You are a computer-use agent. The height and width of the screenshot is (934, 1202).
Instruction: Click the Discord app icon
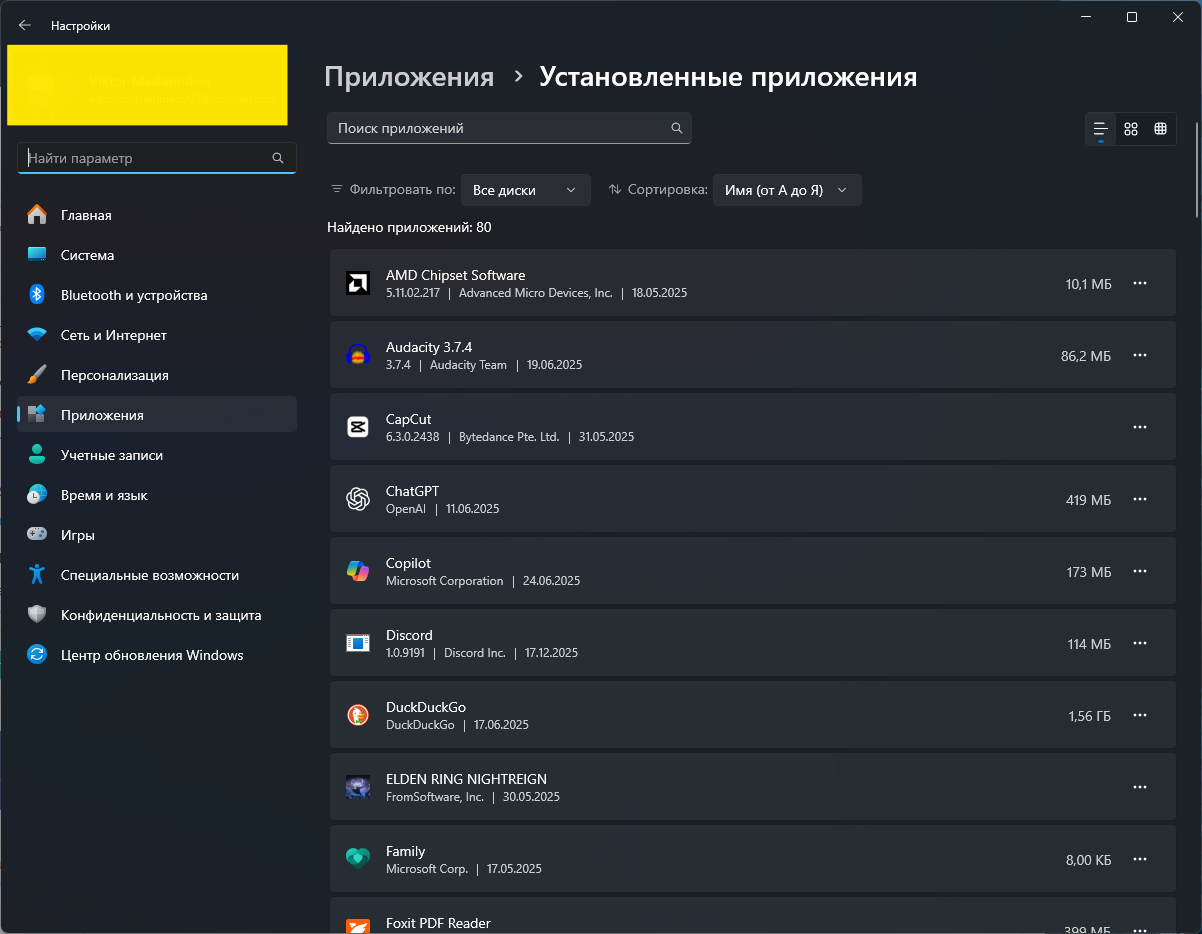point(358,643)
